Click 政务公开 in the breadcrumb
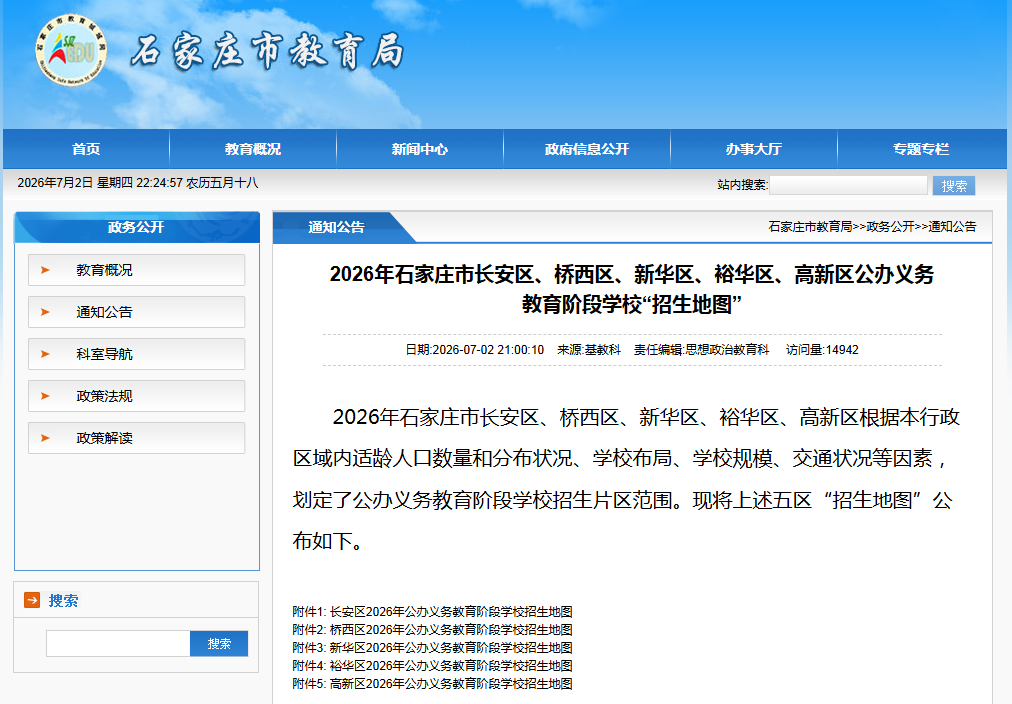Screen dimensions: 1012x704 coord(890,226)
